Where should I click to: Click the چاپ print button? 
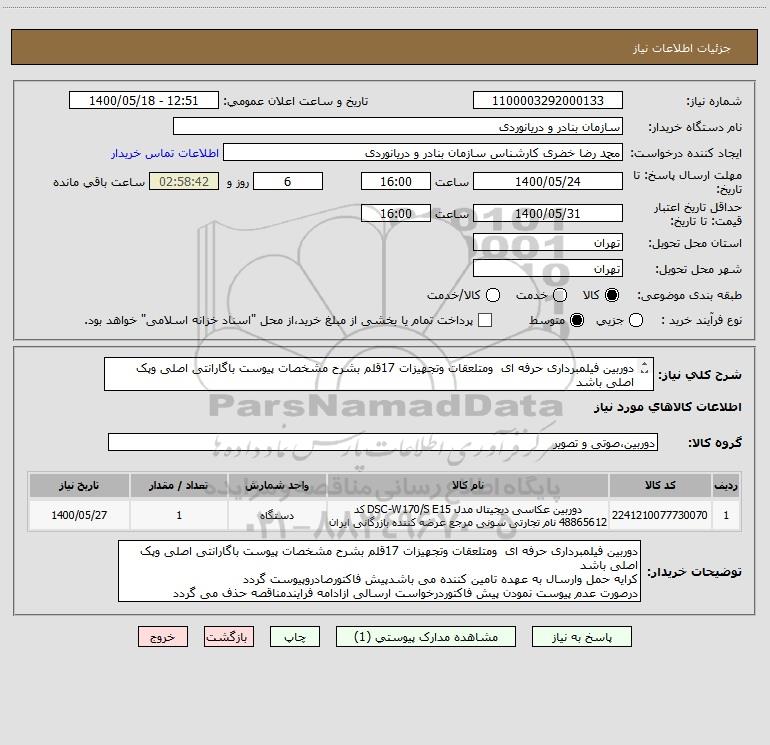(295, 637)
